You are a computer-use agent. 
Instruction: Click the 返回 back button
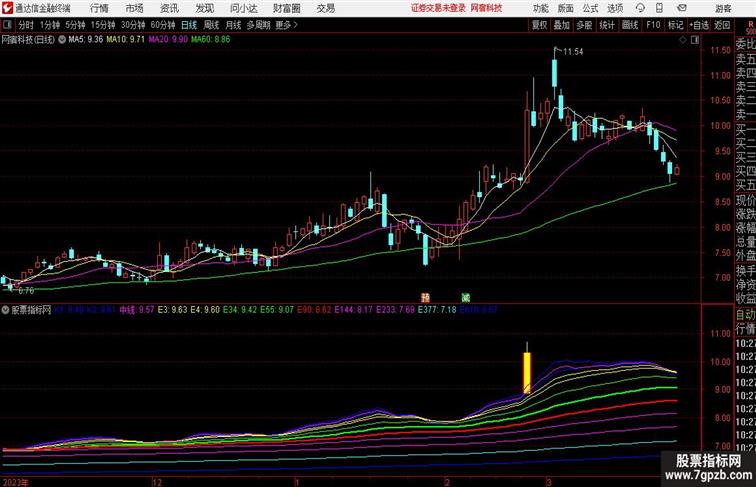tap(722, 25)
